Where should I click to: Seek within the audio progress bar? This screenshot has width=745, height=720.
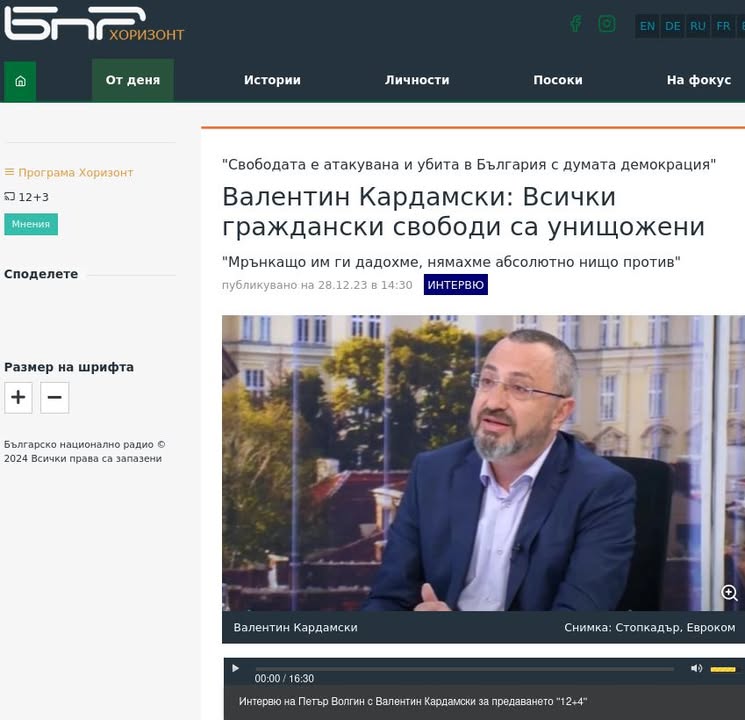click(465, 669)
